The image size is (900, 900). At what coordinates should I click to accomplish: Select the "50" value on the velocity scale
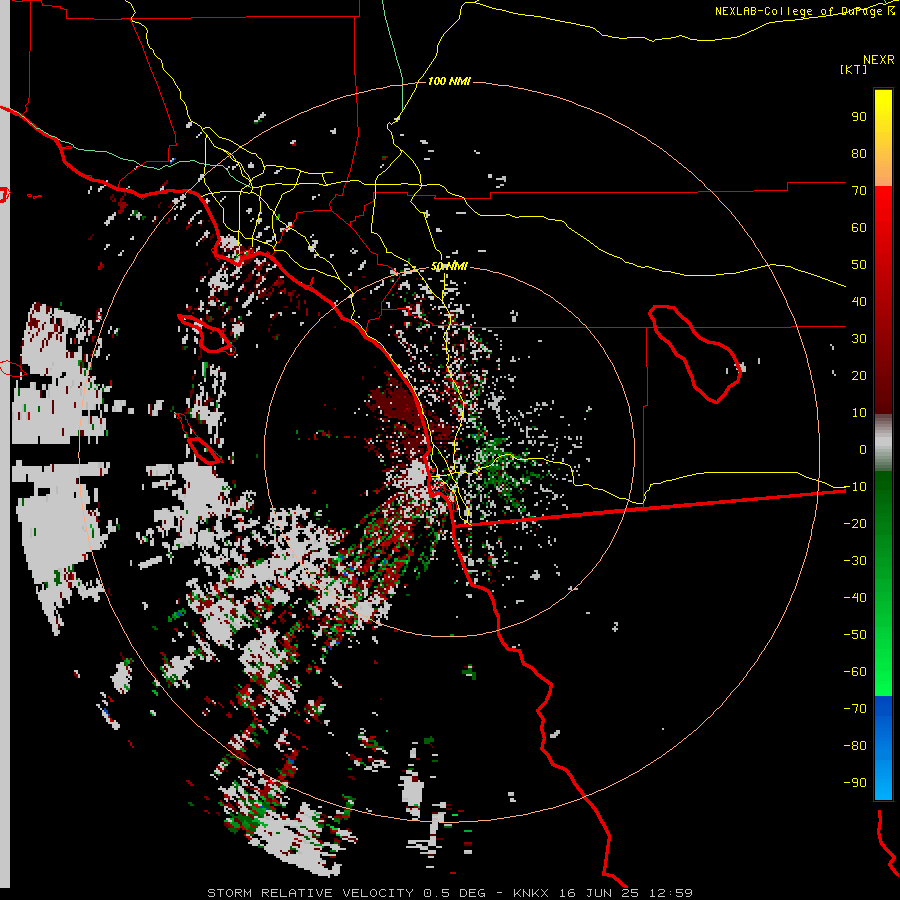coord(859,265)
